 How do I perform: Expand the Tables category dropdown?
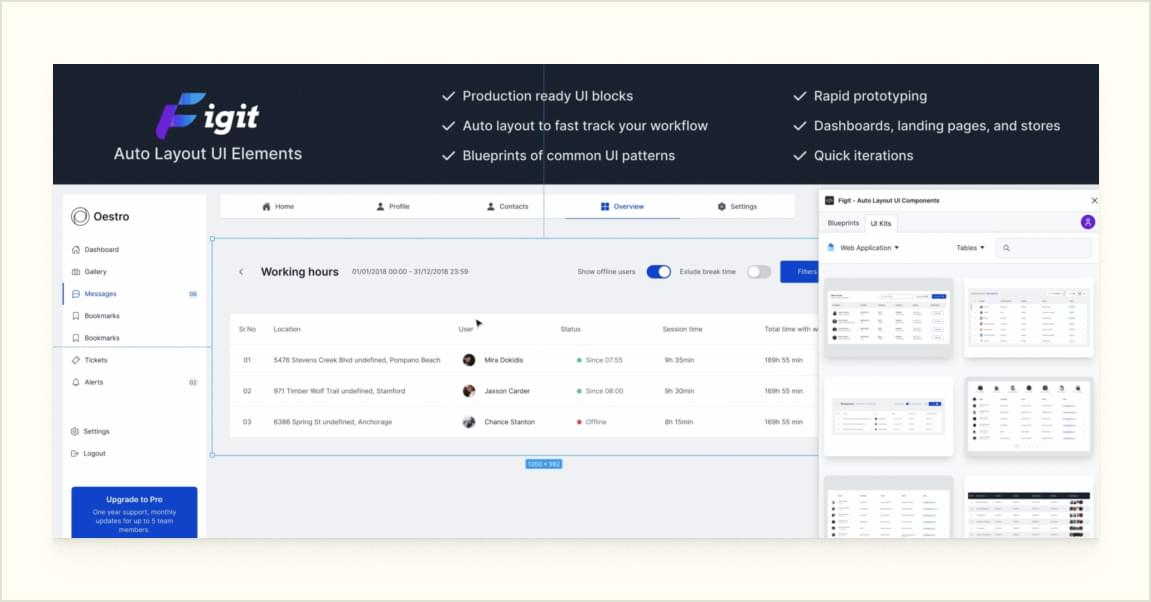(970, 248)
